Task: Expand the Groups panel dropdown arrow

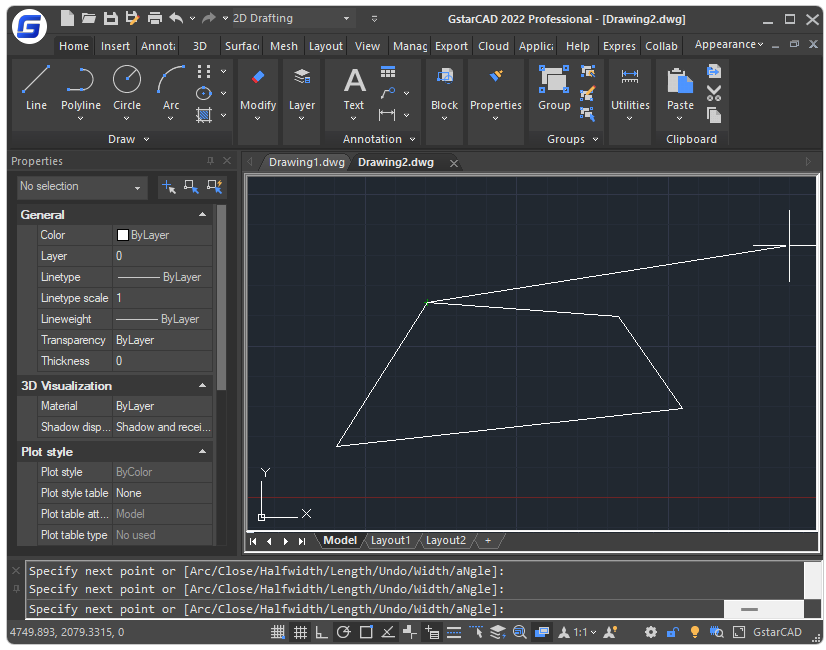Action: click(595, 139)
